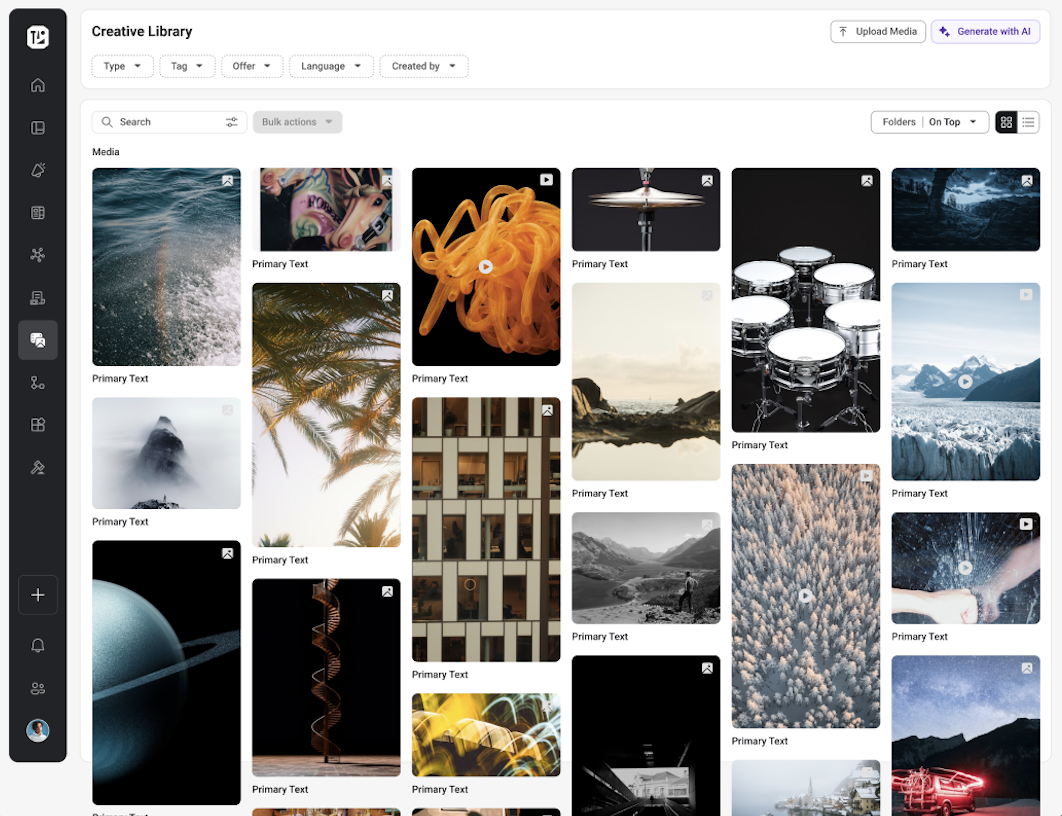Image resolution: width=1062 pixels, height=816 pixels.
Task: Open the search filter settings icon
Action: 231,122
